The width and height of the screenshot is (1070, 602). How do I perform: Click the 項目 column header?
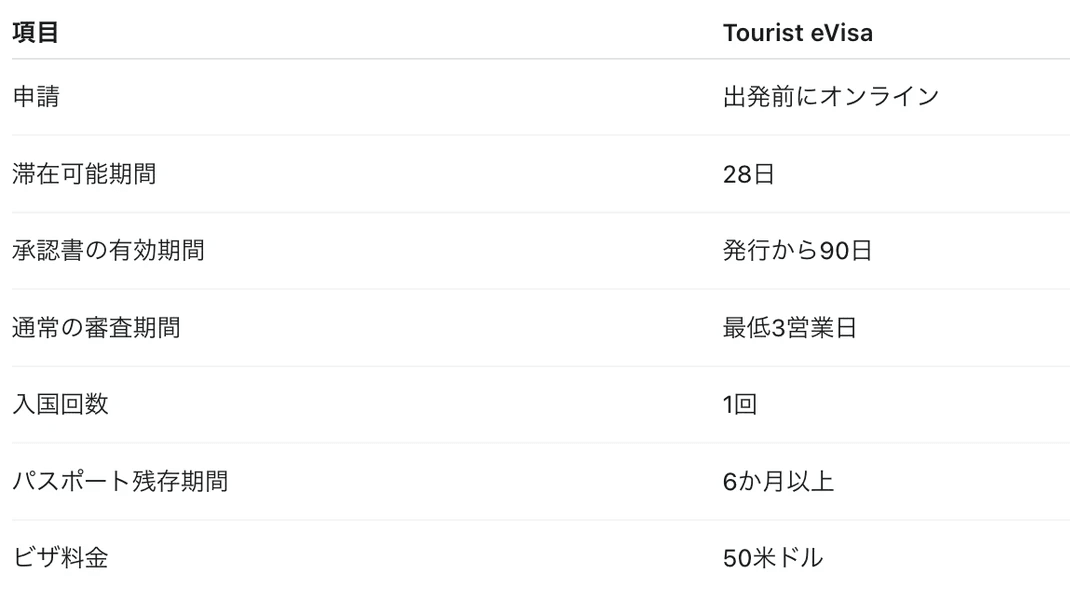click(x=35, y=32)
